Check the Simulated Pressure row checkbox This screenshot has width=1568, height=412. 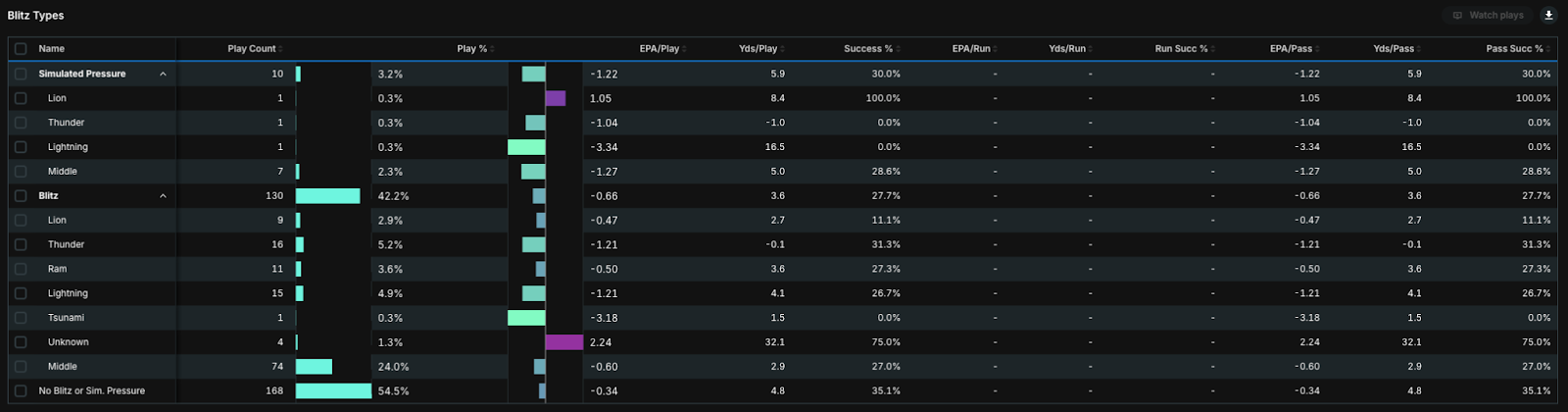(x=21, y=74)
